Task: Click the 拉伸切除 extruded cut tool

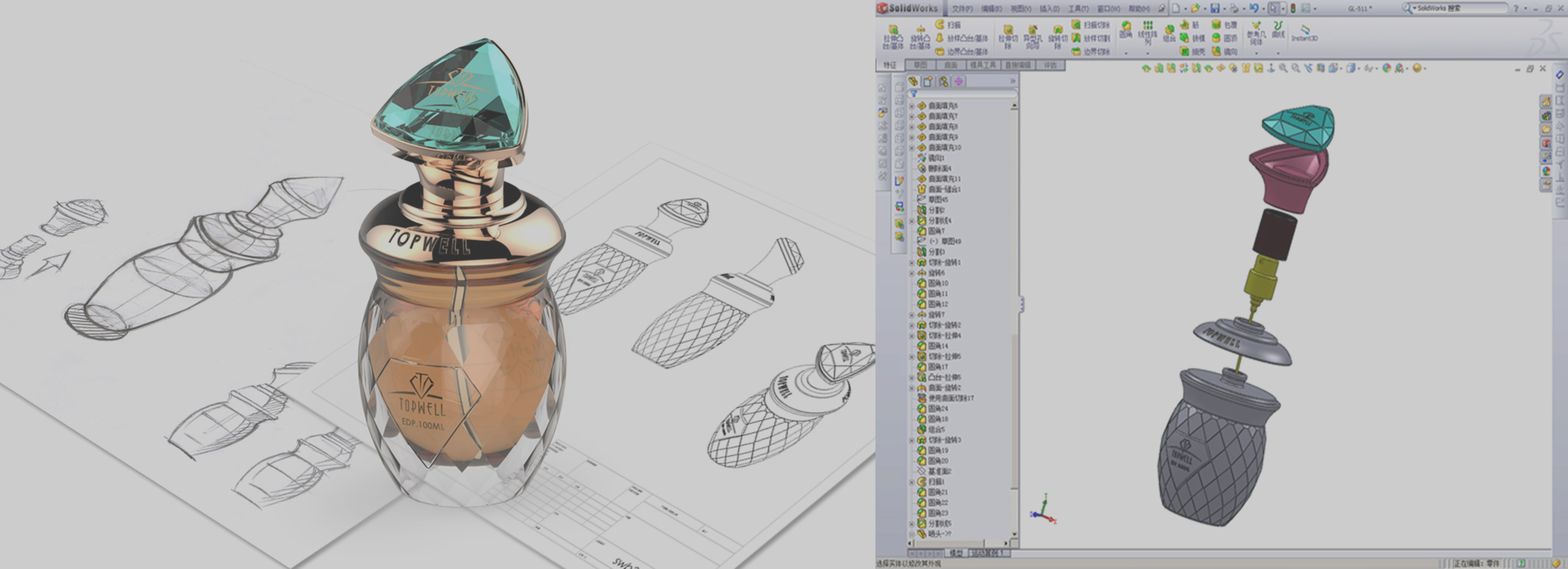Action: click(1008, 37)
